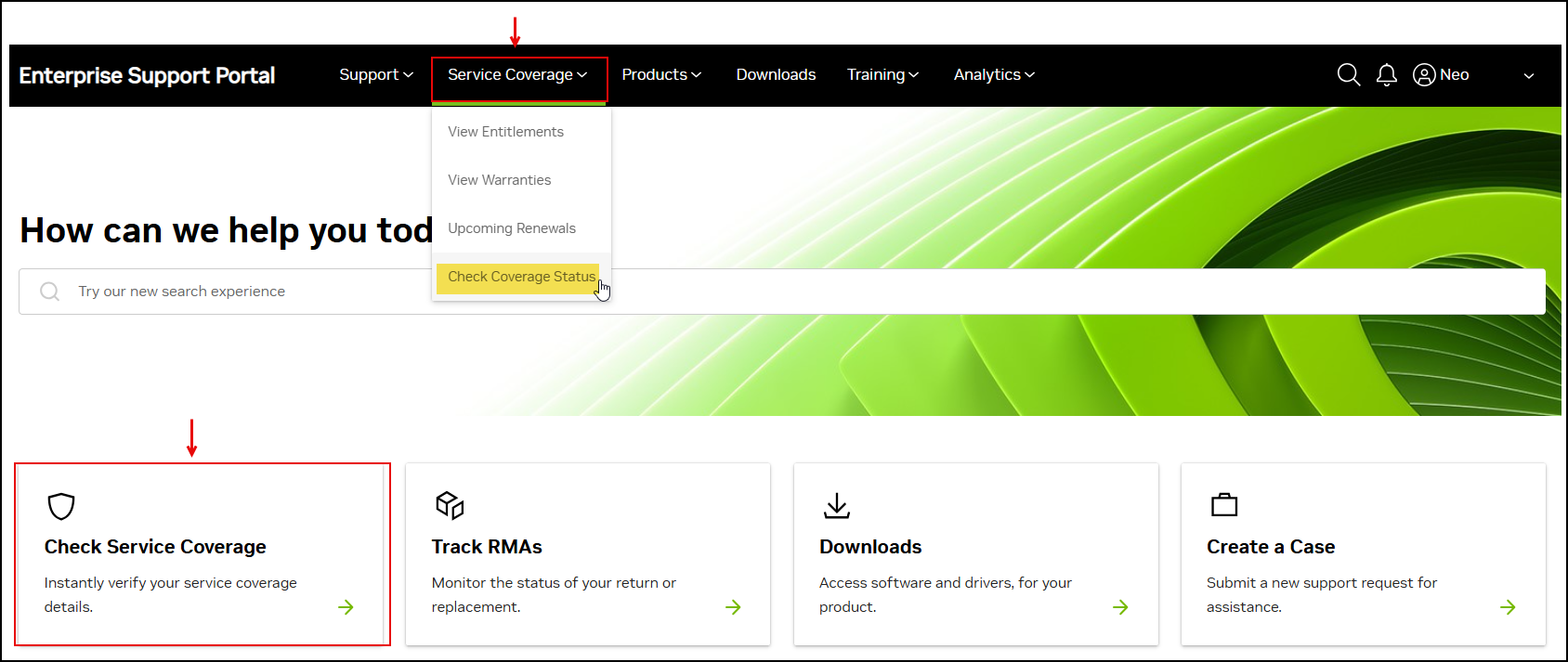This screenshot has height=662, width=1568.
Task: Collapse the Service Coverage menu
Action: (517, 75)
